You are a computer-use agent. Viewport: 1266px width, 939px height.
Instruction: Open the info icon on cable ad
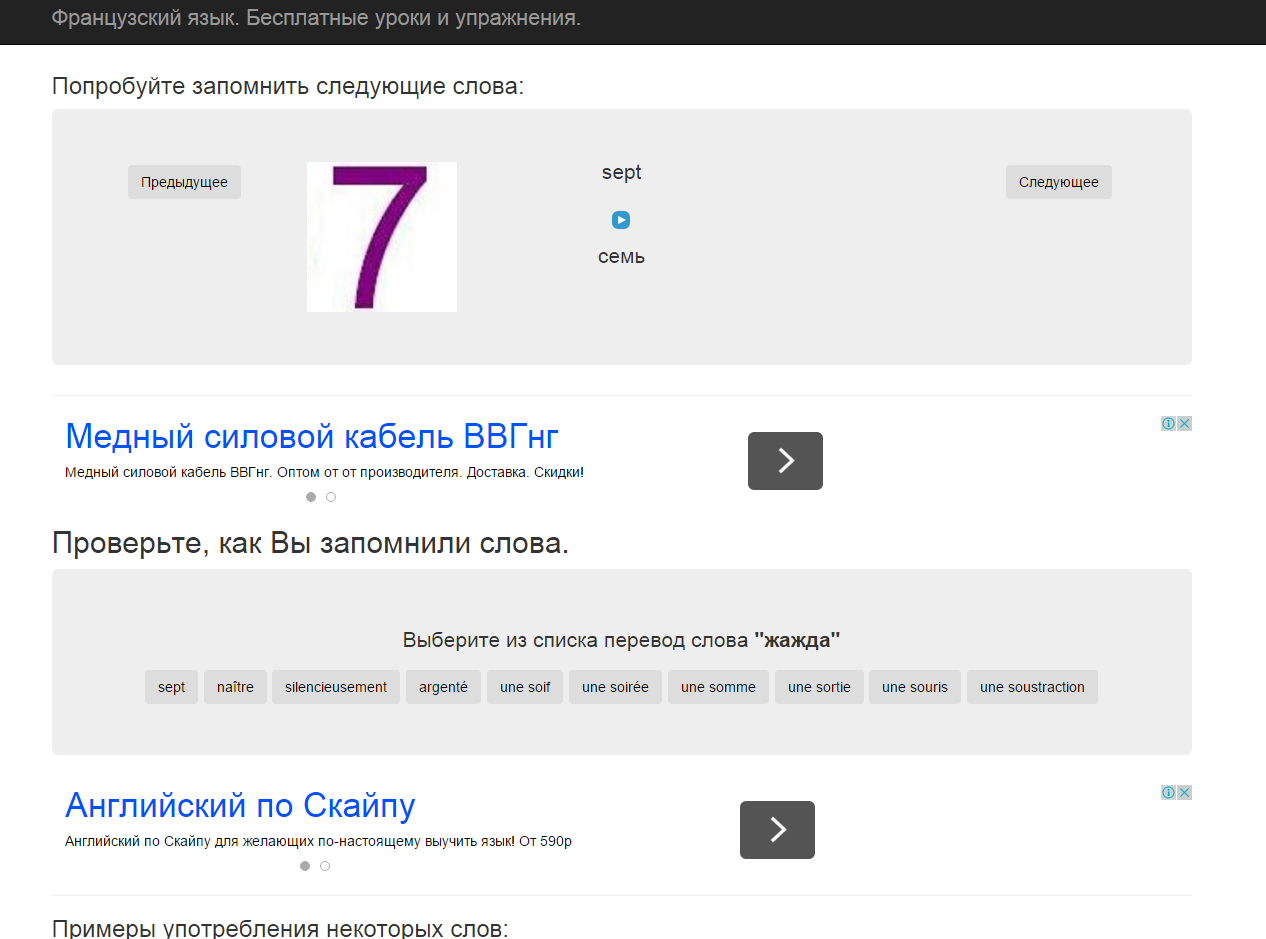point(1168,424)
